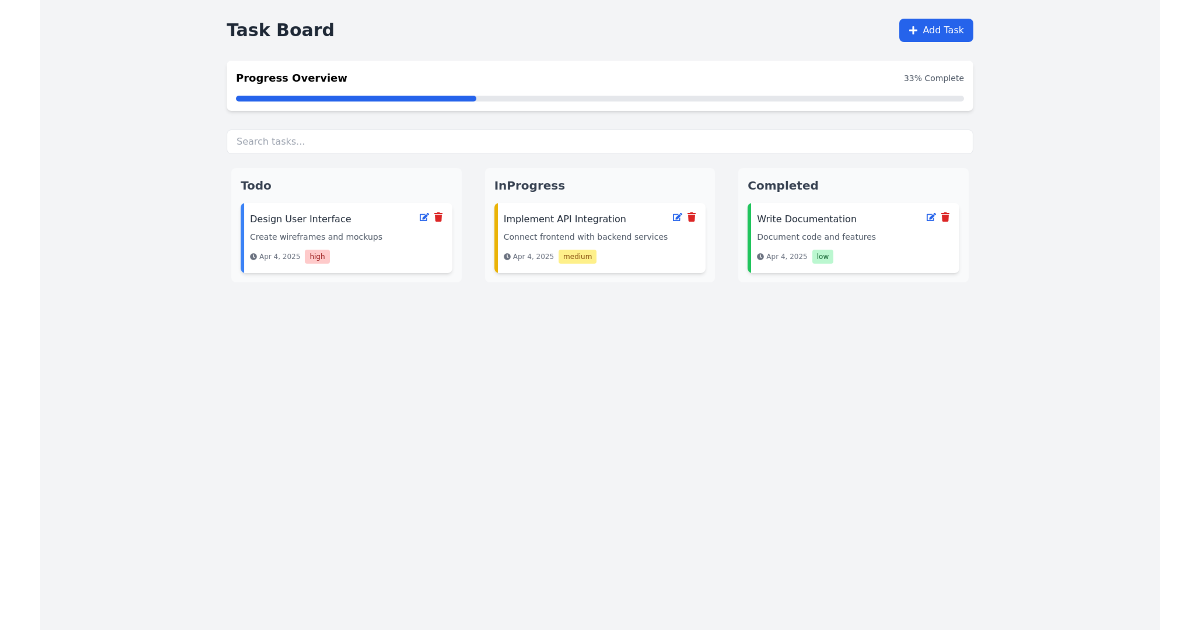The width and height of the screenshot is (1200, 630).
Task: Select the yellow medium priority badge
Action: pyautogui.click(x=577, y=256)
